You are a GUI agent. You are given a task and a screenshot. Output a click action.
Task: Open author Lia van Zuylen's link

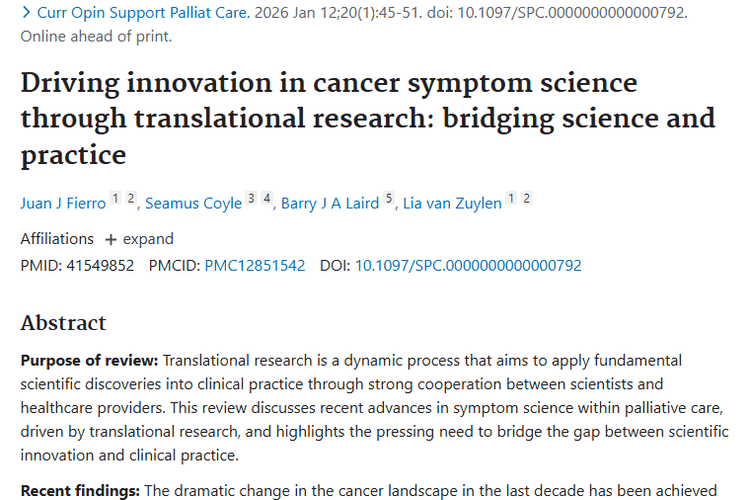pyautogui.click(x=451, y=203)
